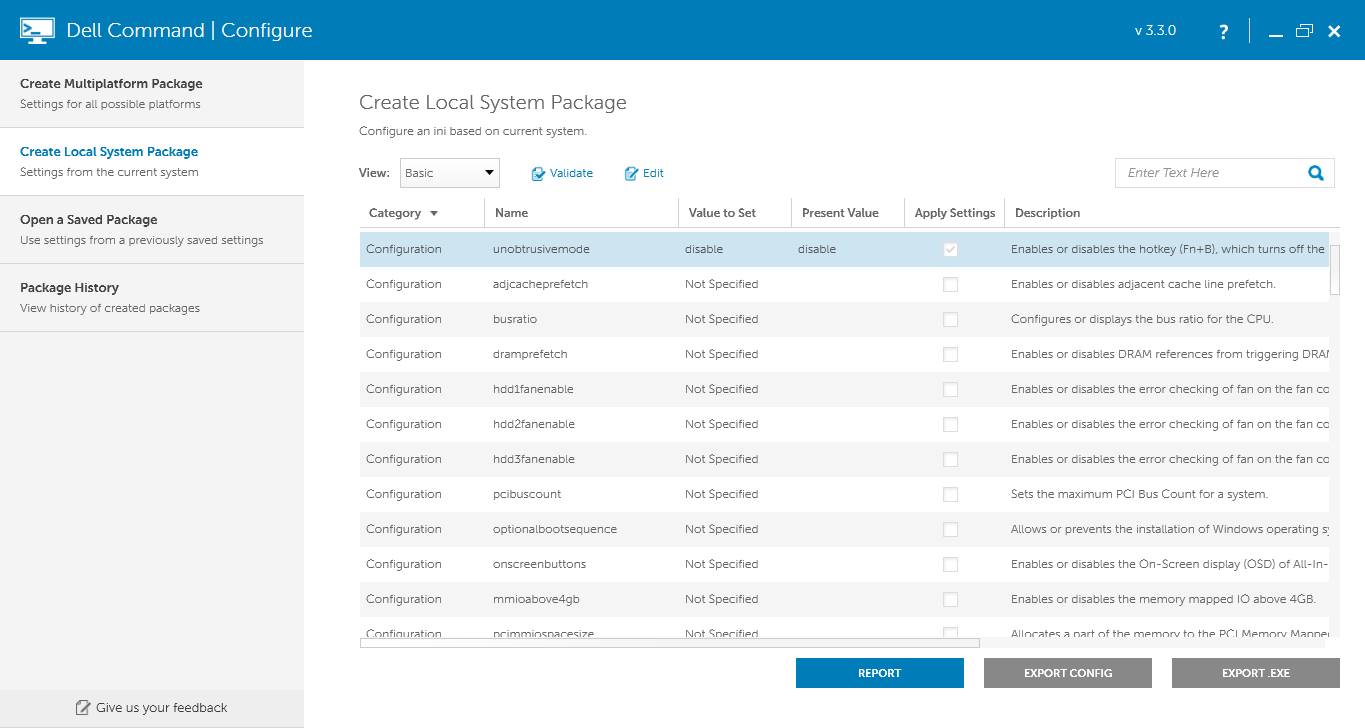Screen dimensions: 1365x728
Task: Toggle Apply Settings for unobtrusivemode
Action: click(x=950, y=249)
